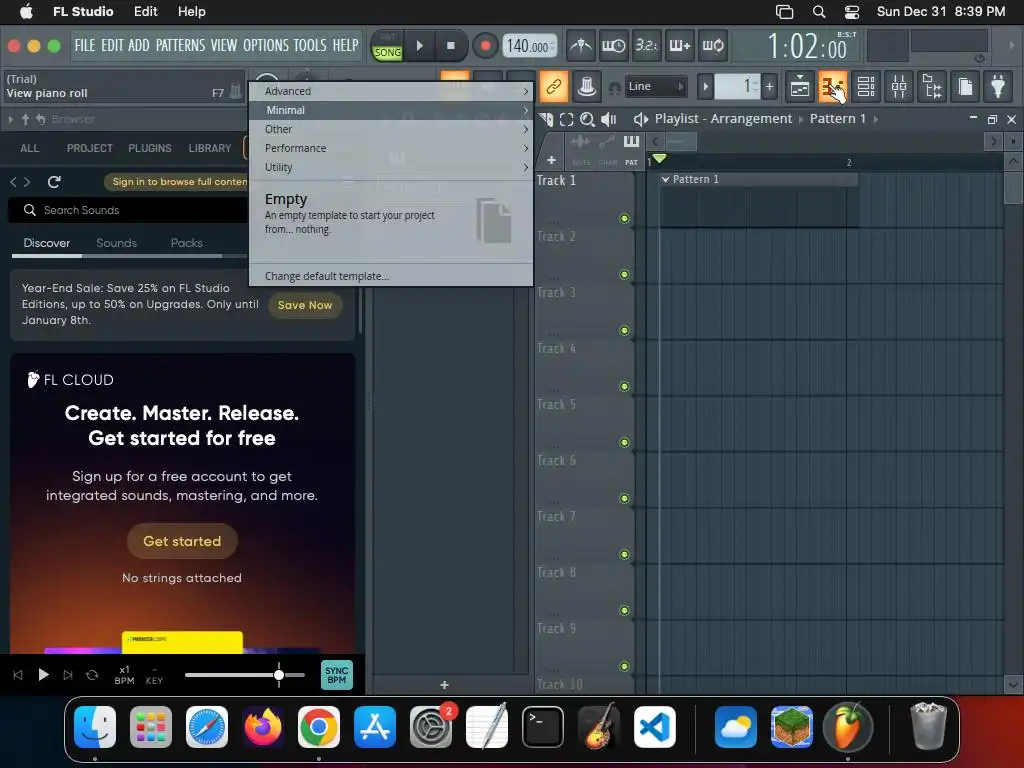The height and width of the screenshot is (768, 1024).
Task: Adjust the preview volume slider
Action: (x=245, y=675)
